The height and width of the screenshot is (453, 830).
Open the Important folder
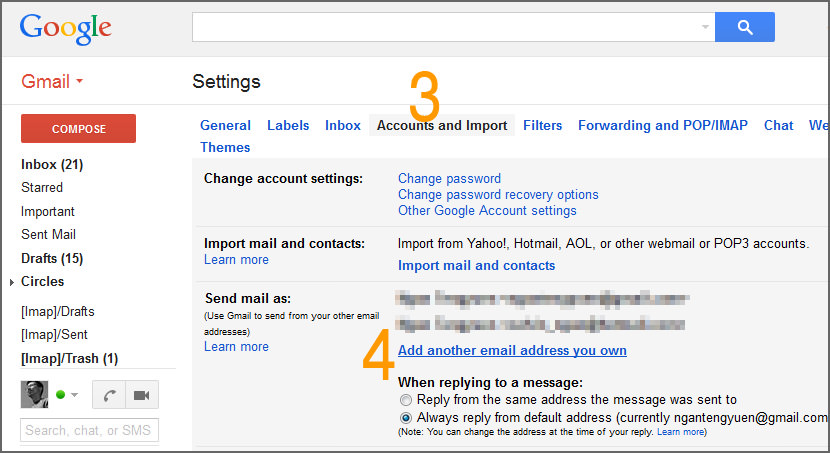pos(48,211)
